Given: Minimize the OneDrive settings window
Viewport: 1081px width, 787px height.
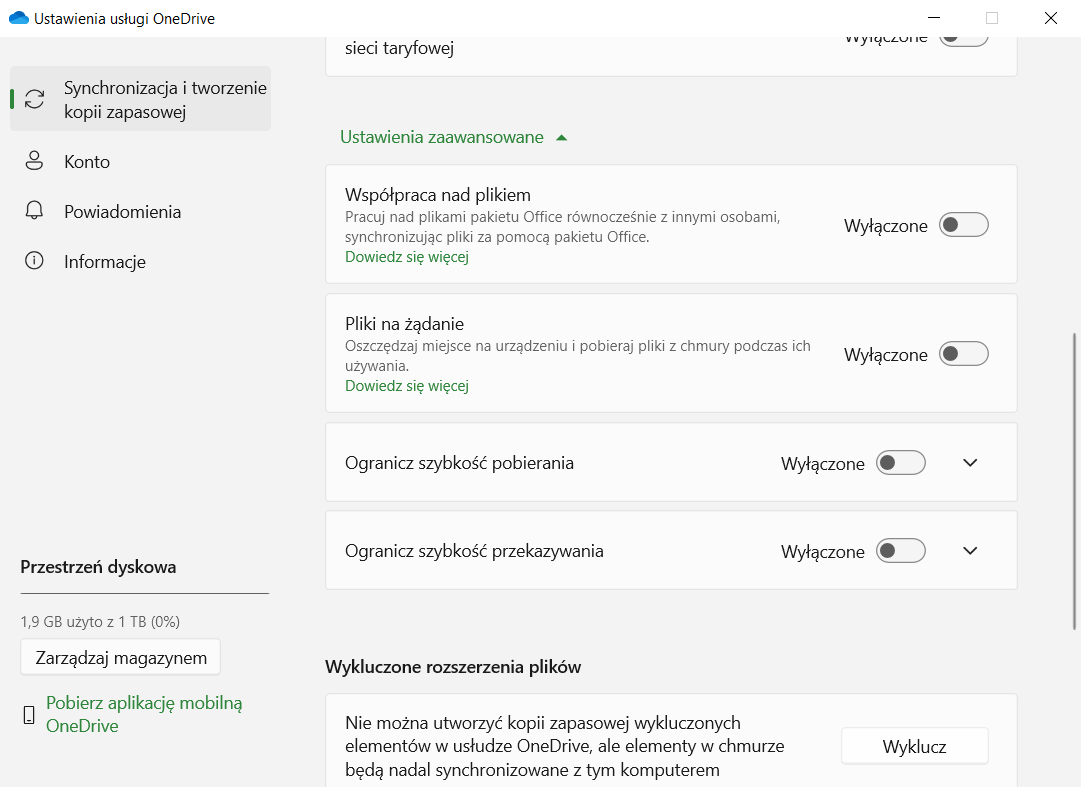Looking at the screenshot, I should pyautogui.click(x=933, y=18).
